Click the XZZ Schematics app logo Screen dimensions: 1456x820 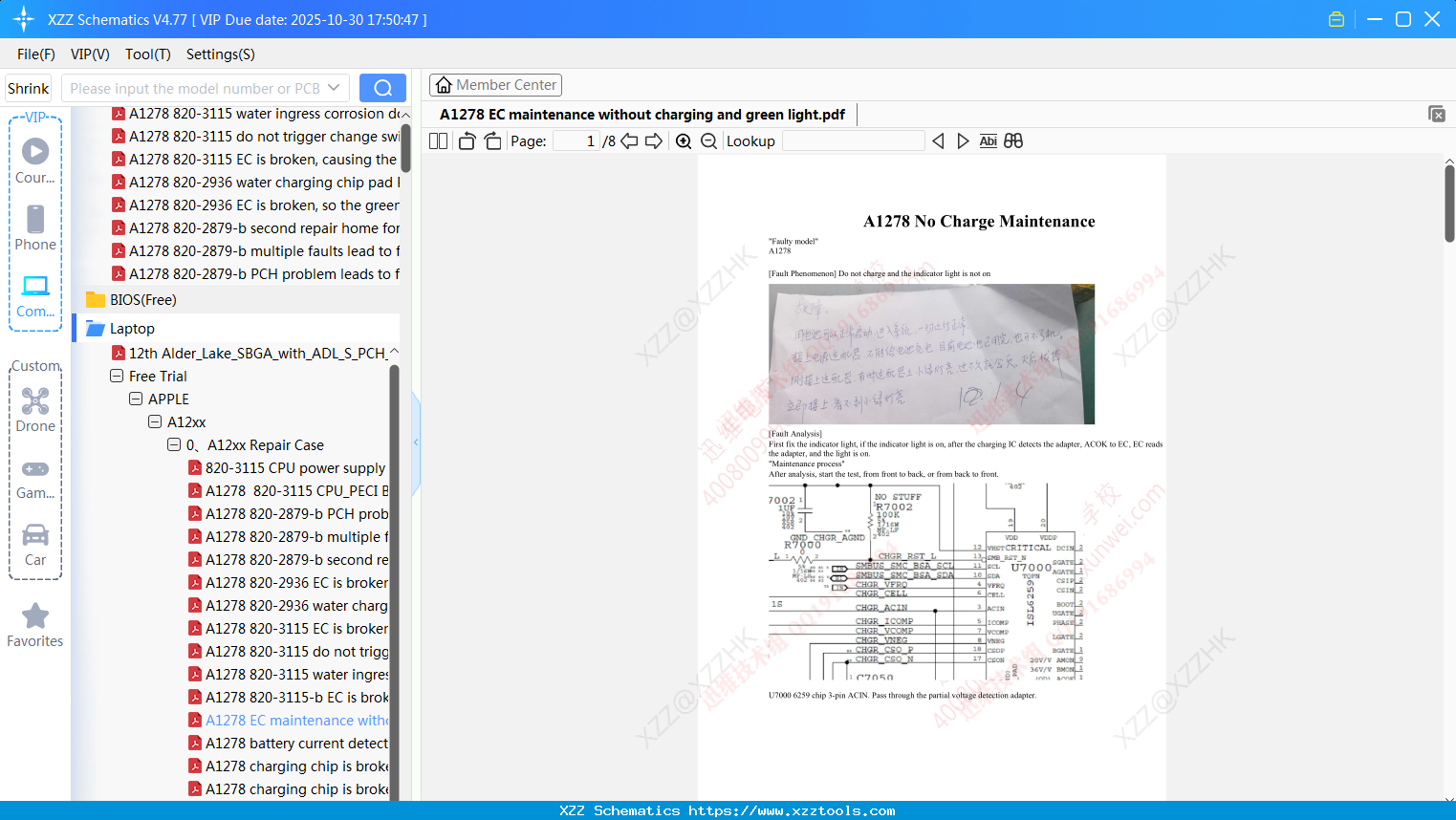(24, 19)
